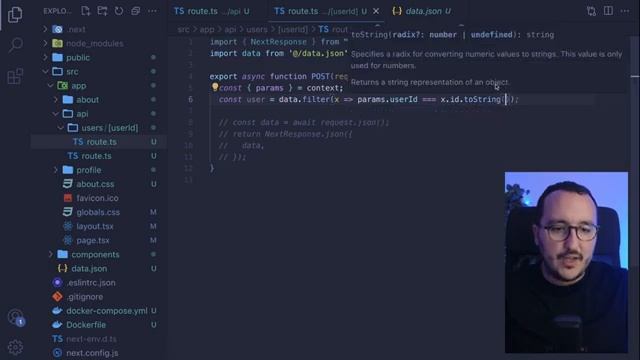Viewport: 640px width, 360px height.
Task: Open the Manage settings gear
Action: point(15,347)
